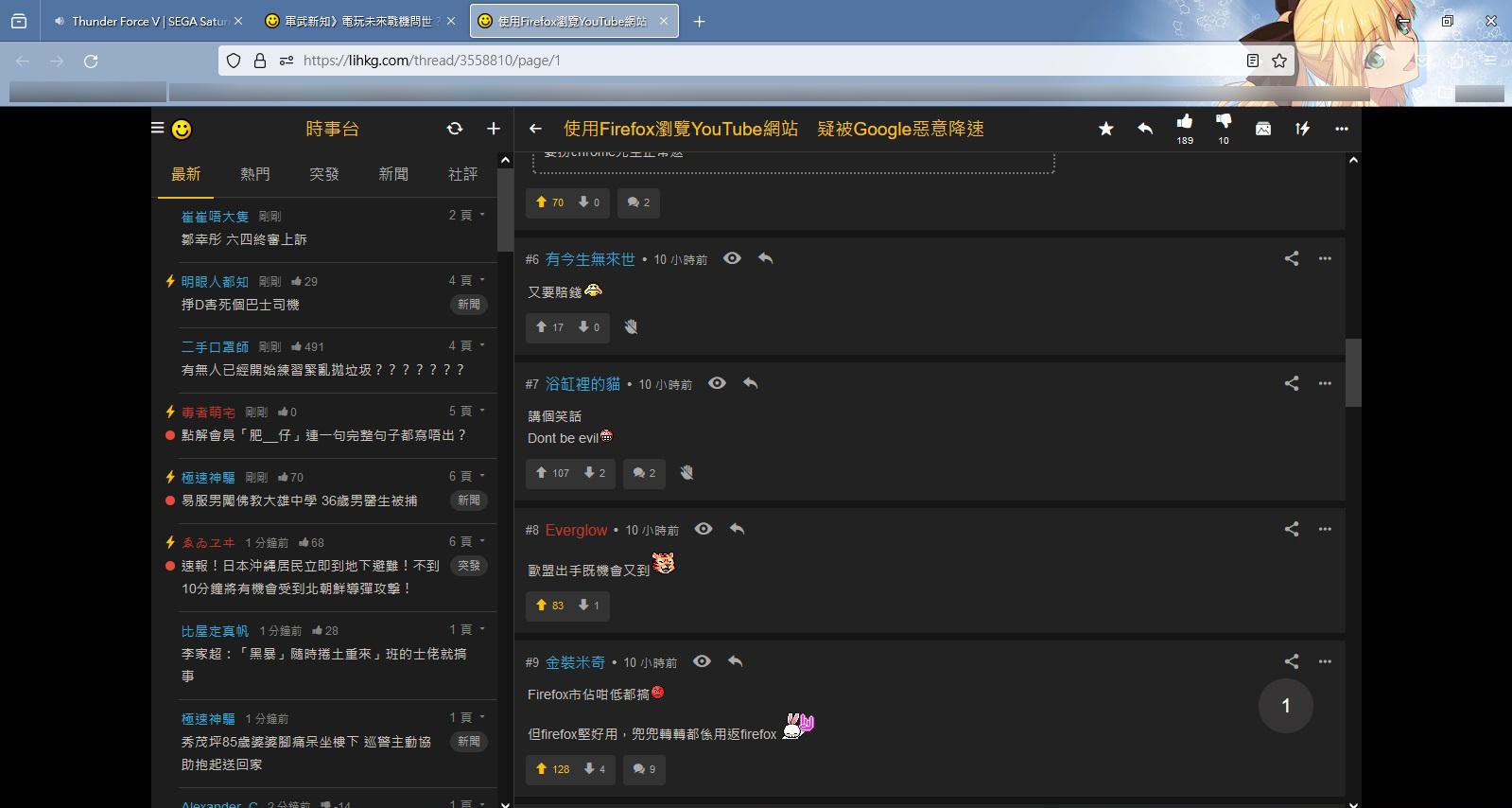Click the lightning sort icon in header

(1302, 129)
